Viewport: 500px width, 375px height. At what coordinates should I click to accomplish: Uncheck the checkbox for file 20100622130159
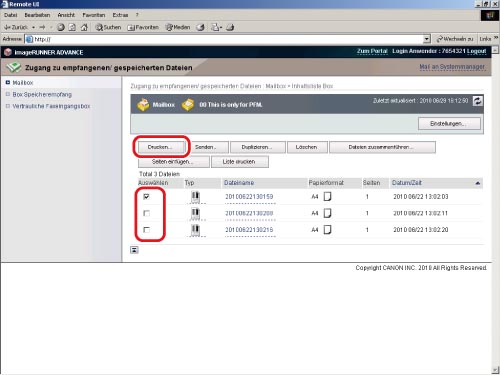[146, 197]
